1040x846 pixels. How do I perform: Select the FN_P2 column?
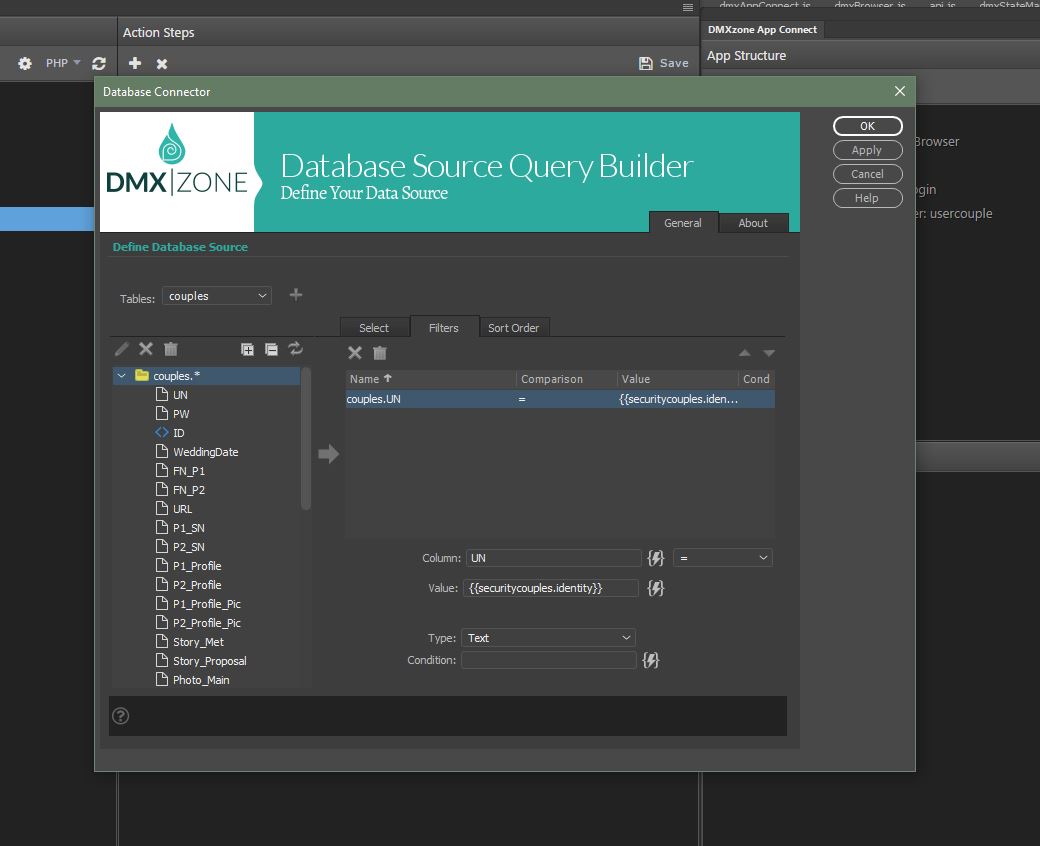pos(189,490)
